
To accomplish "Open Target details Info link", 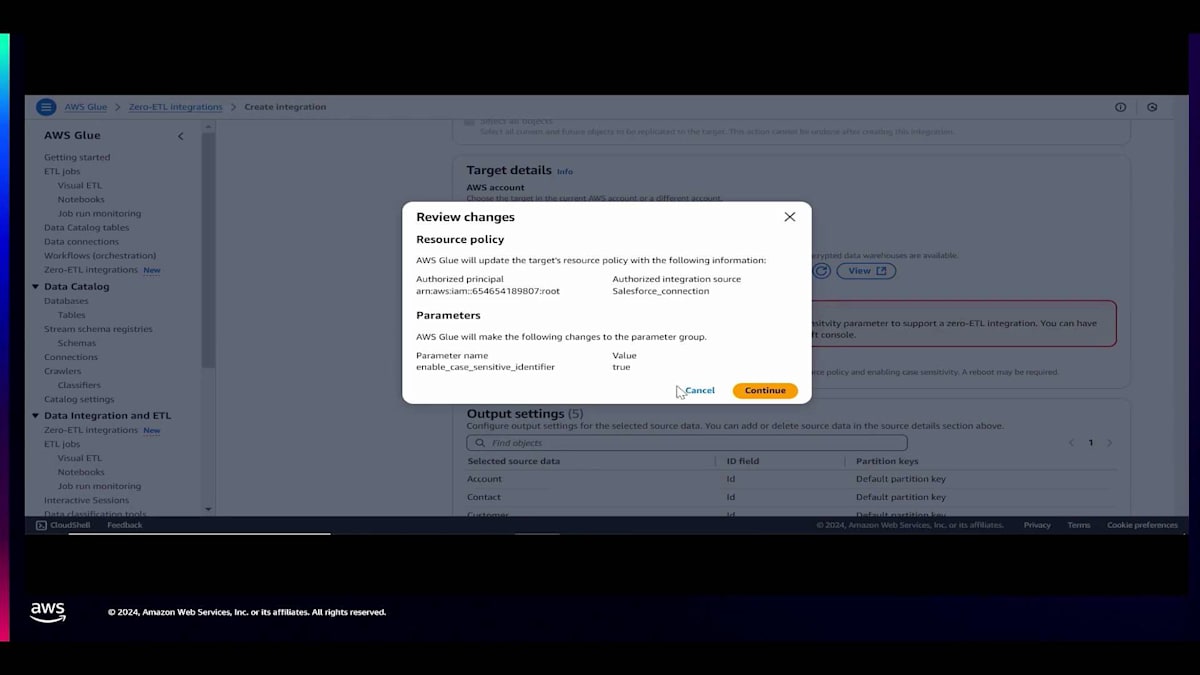I will [x=565, y=172].
